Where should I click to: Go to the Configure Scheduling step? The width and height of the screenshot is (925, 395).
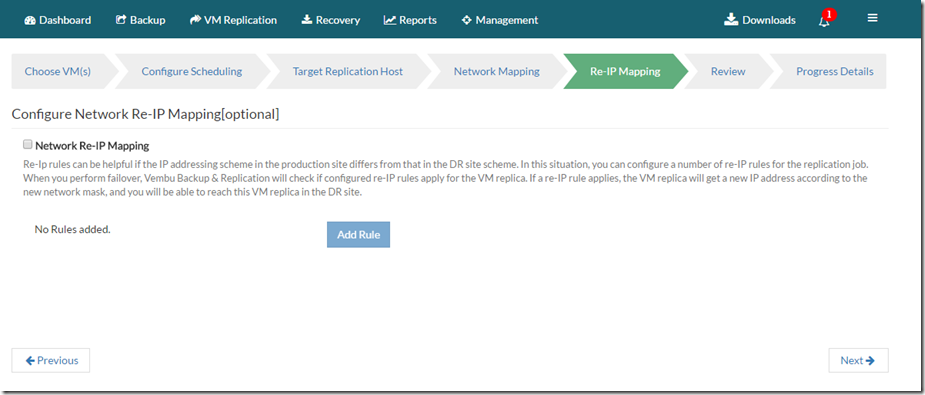192,71
